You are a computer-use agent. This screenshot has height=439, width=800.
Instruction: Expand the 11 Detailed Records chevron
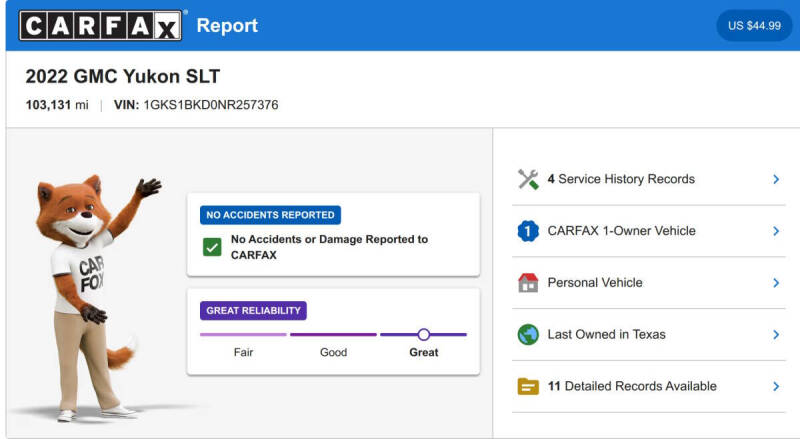point(776,386)
